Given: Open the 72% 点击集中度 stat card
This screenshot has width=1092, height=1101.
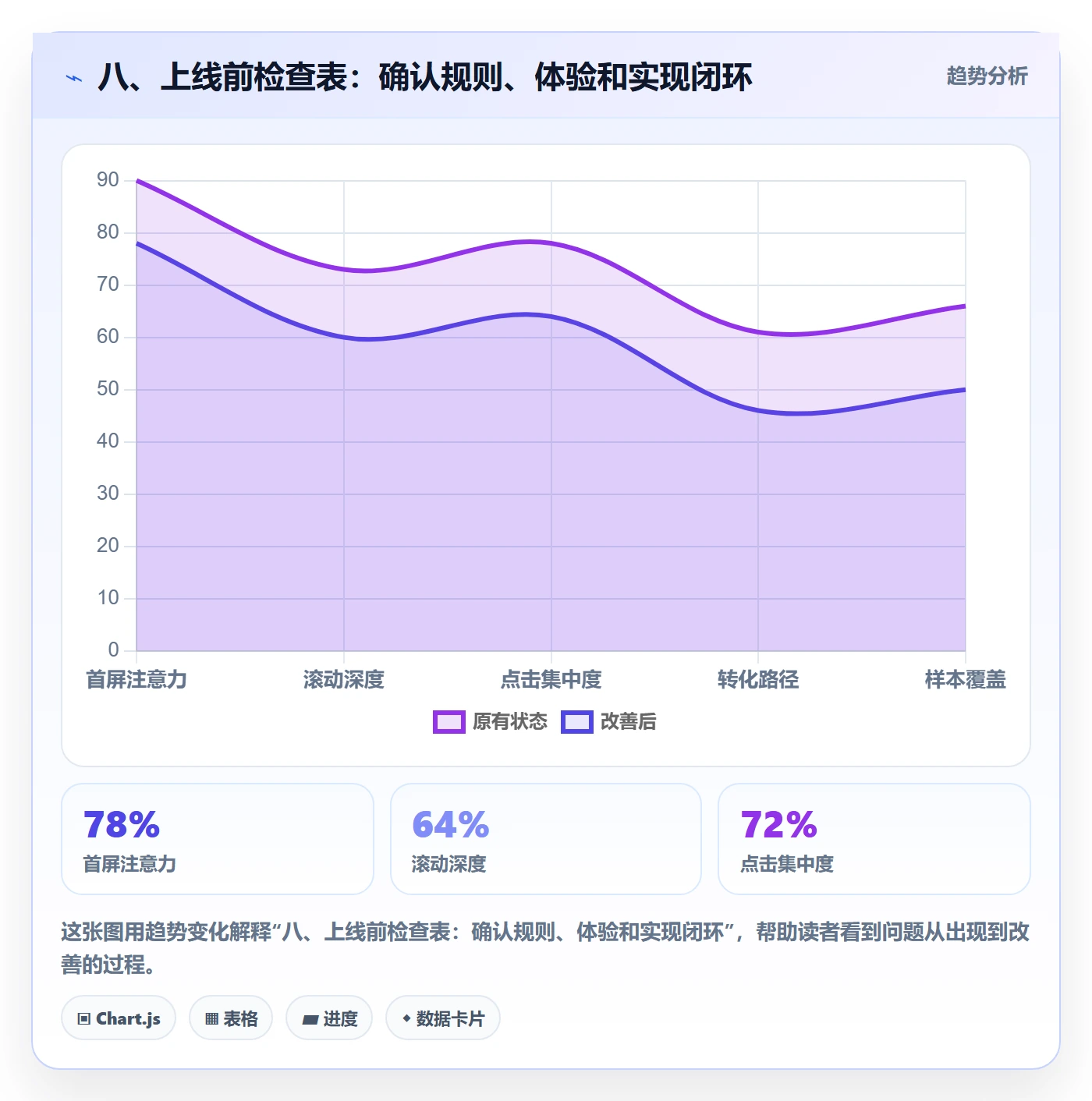Looking at the screenshot, I should point(874,839).
